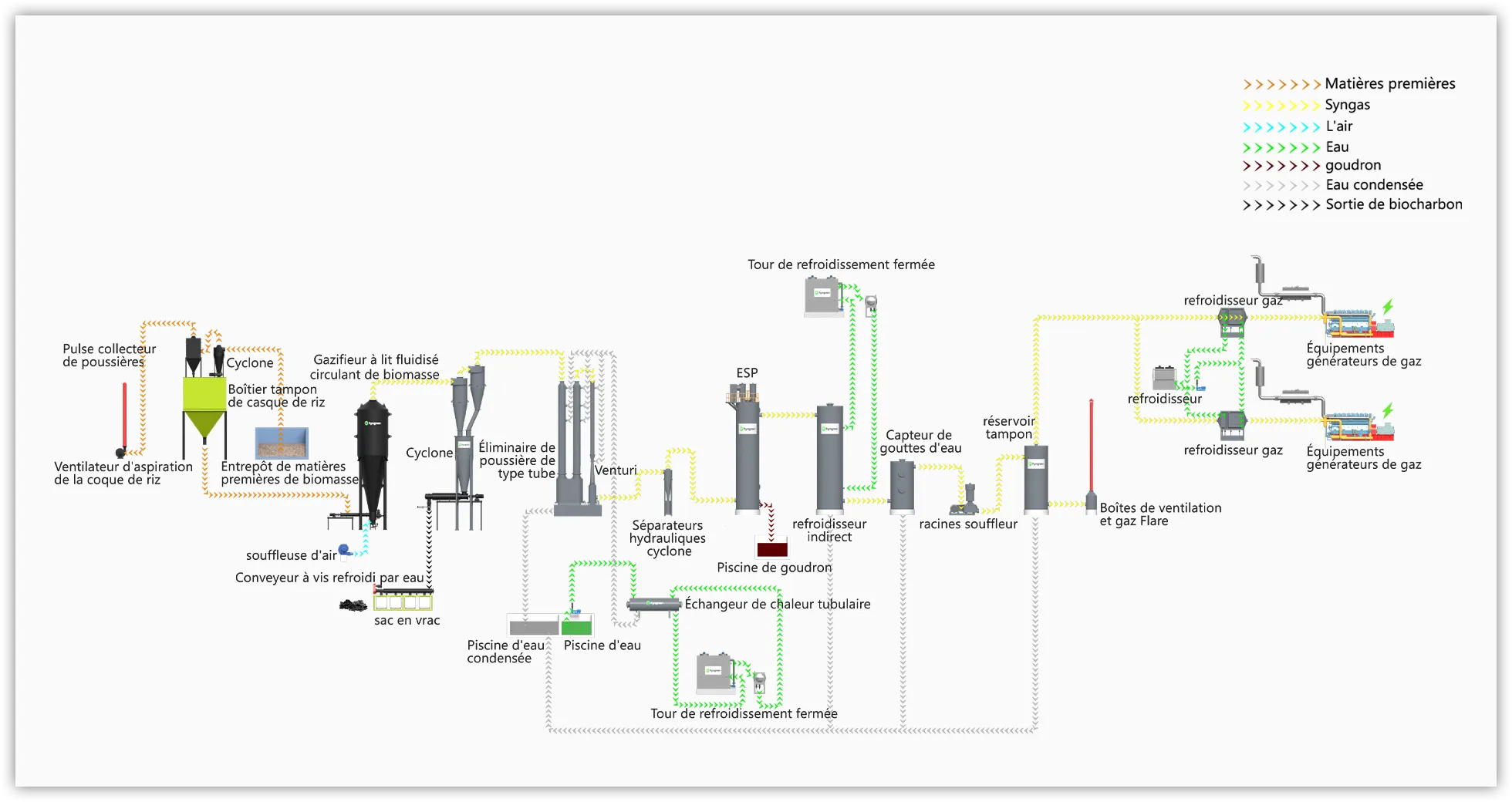Select the biomass raw material warehouse bin
The width and height of the screenshot is (1512, 802).
(x=282, y=443)
